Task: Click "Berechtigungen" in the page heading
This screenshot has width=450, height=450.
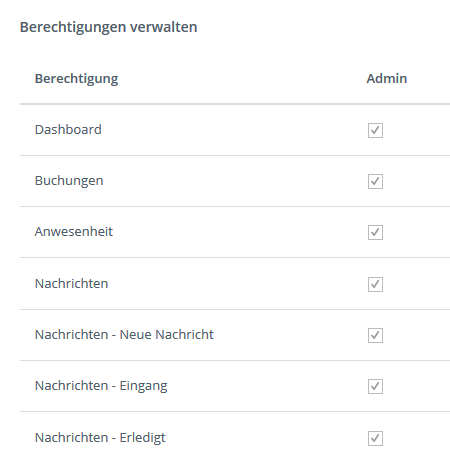Action: point(73,27)
